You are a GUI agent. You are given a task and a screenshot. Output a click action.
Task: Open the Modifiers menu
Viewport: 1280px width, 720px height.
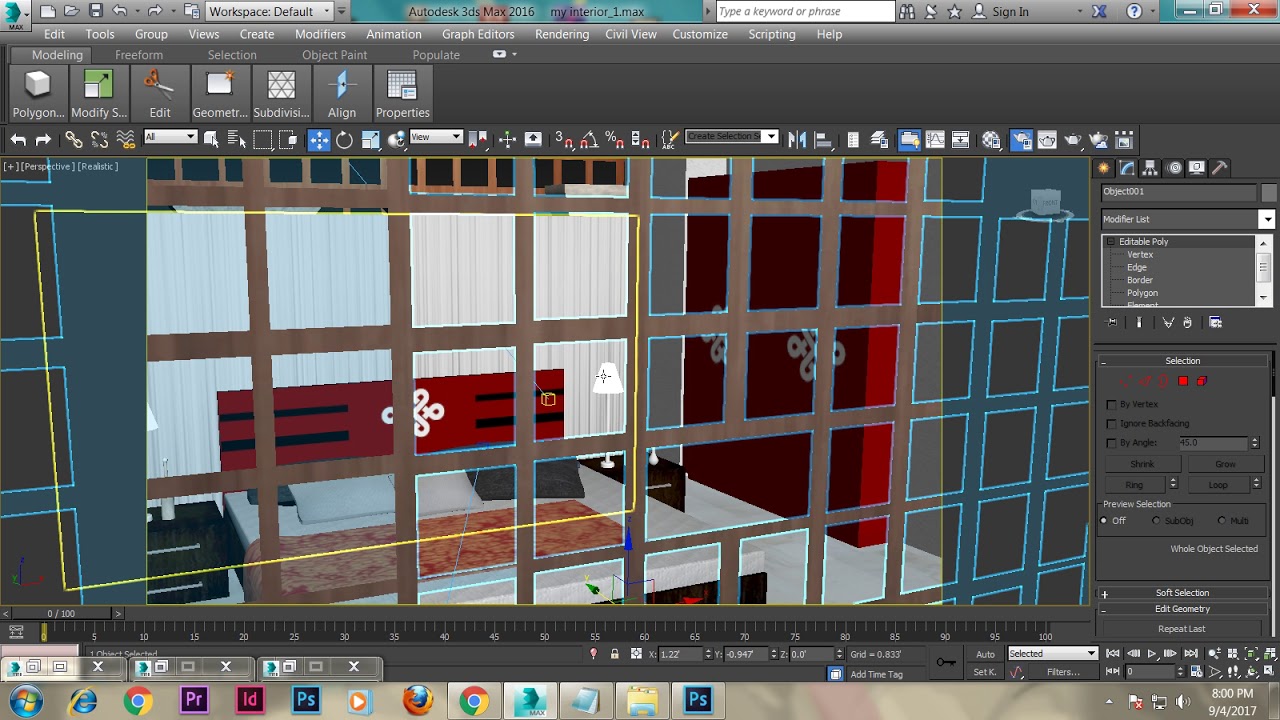click(x=320, y=34)
